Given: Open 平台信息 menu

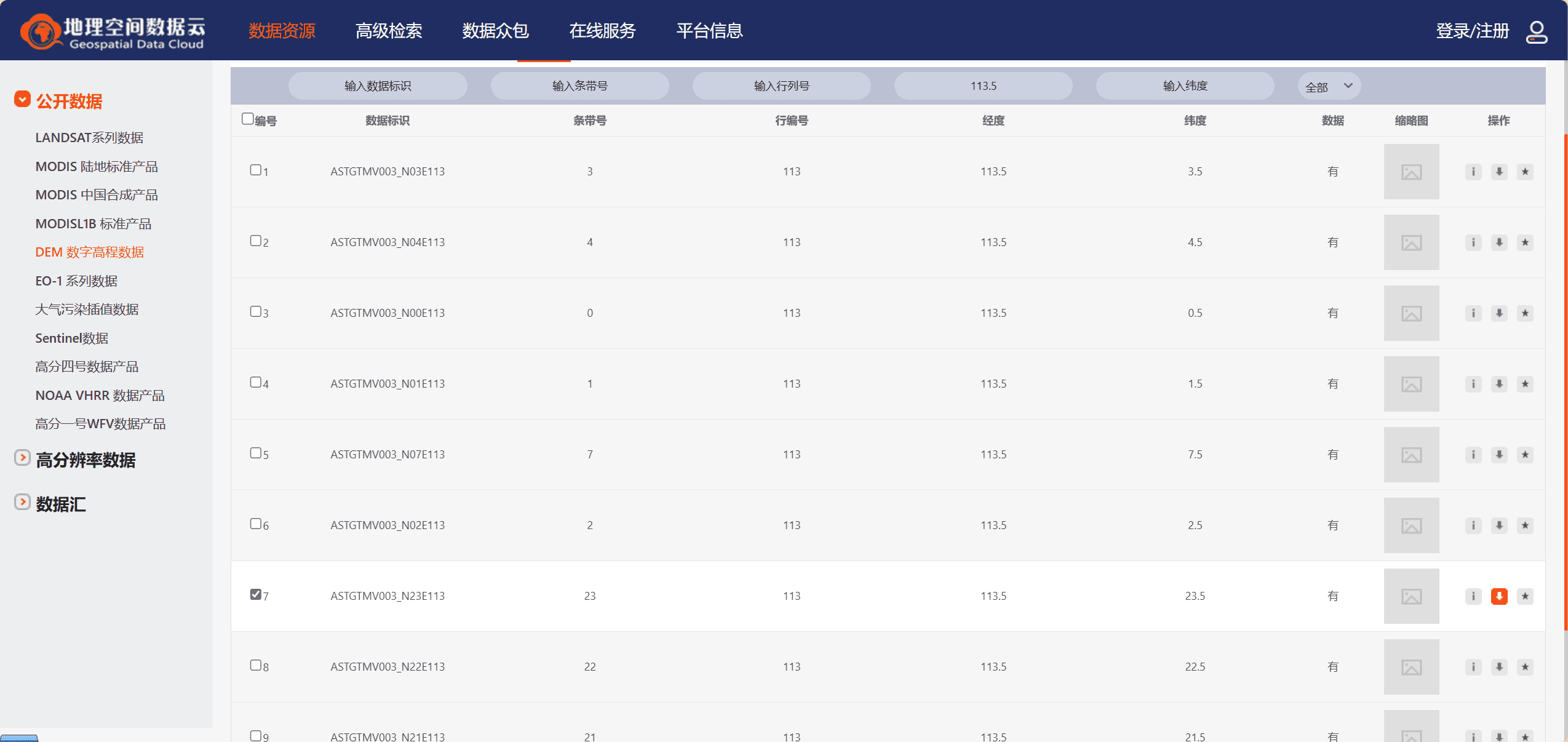Looking at the screenshot, I should [710, 31].
